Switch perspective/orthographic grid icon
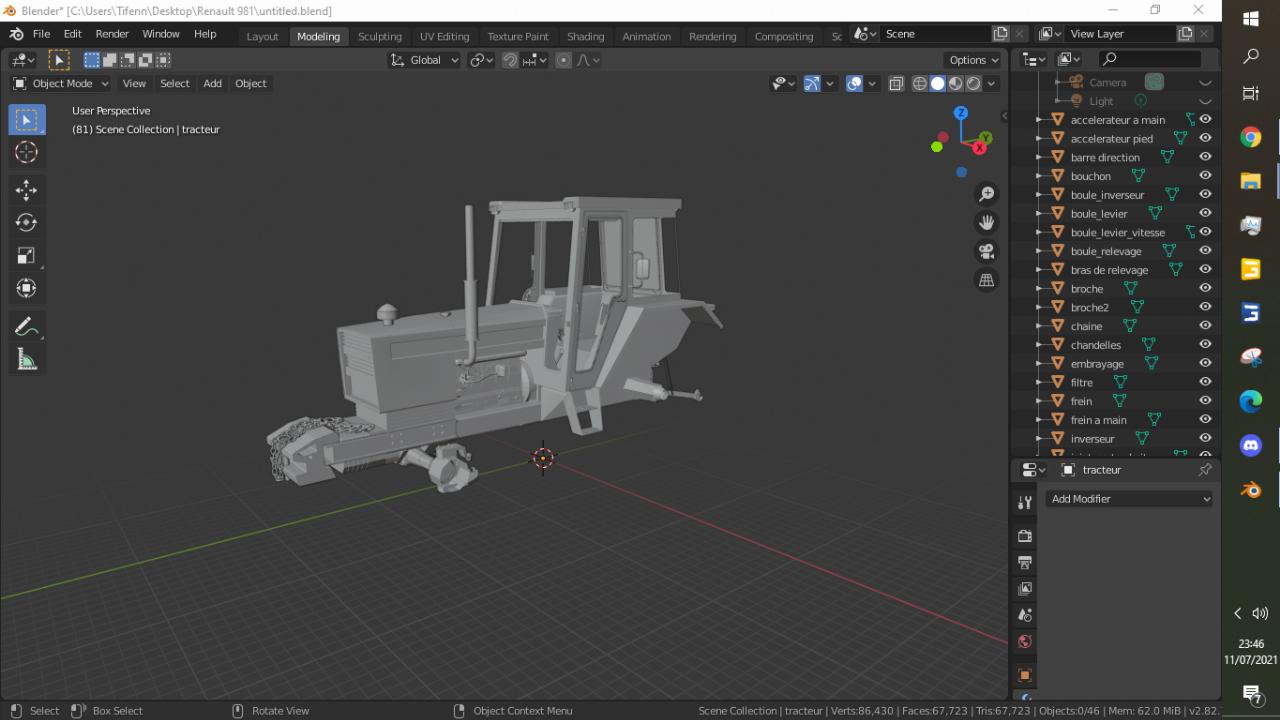Image resolution: width=1280 pixels, height=720 pixels. tap(987, 280)
